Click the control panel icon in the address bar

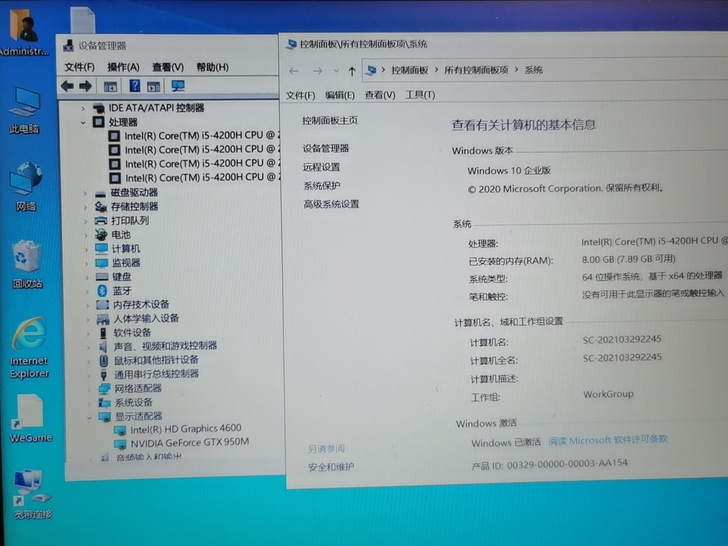(371, 71)
